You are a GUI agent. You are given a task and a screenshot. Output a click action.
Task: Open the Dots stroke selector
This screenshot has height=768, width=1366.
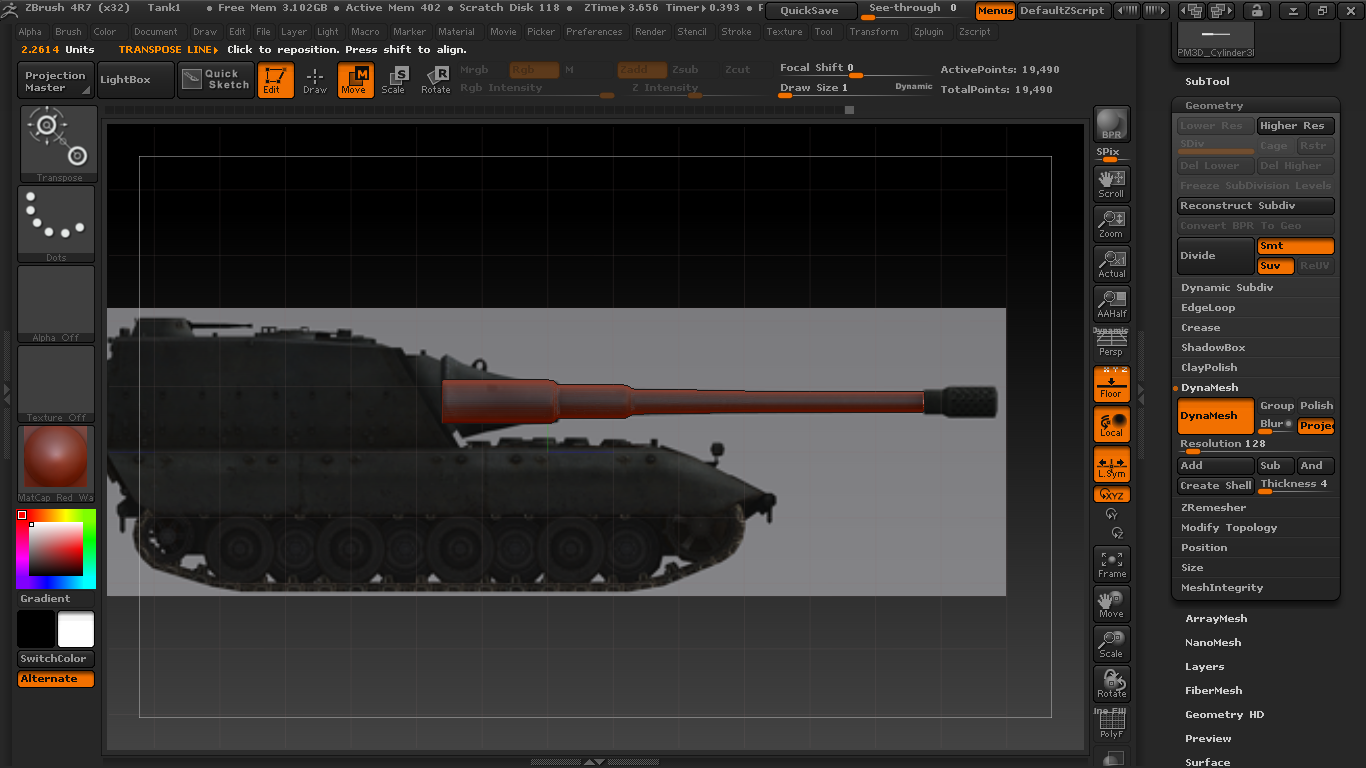pos(57,224)
